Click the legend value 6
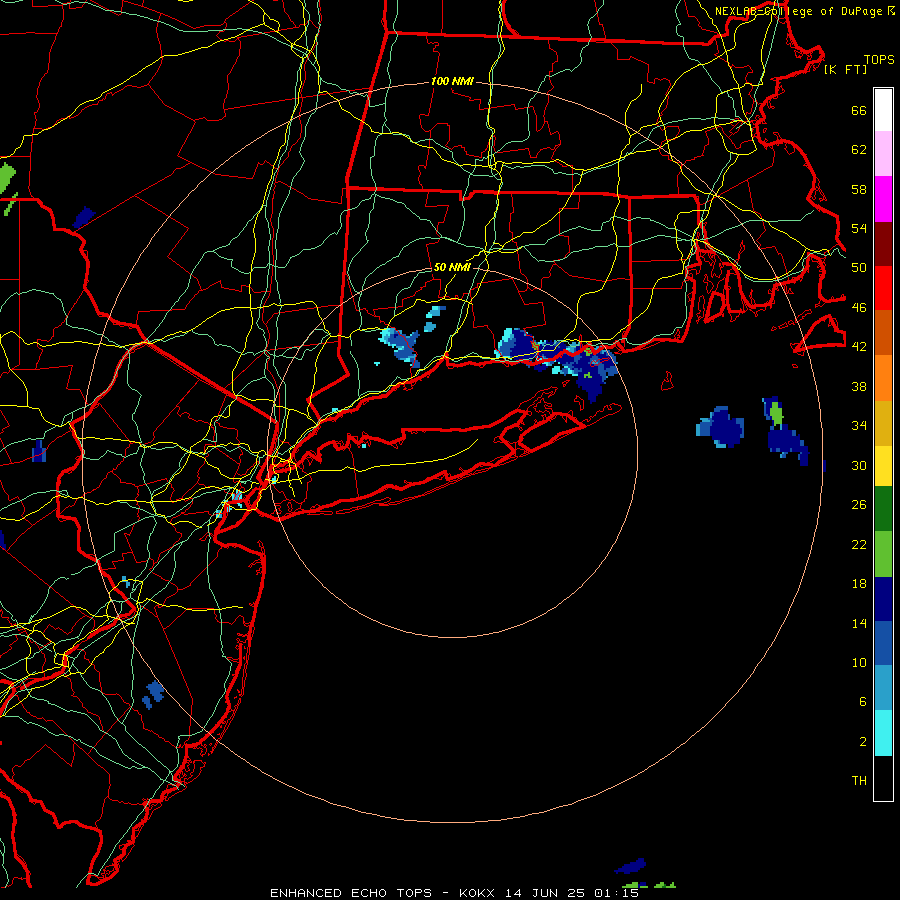The height and width of the screenshot is (900, 900). point(862,701)
